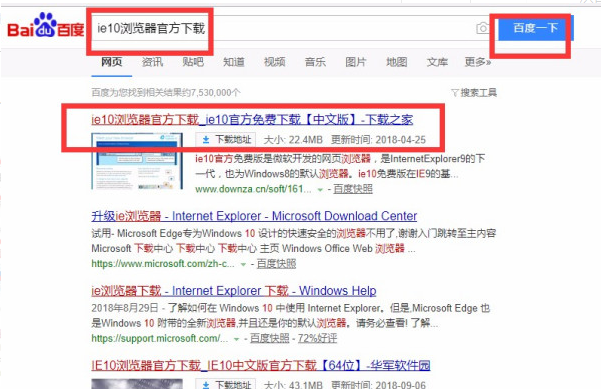This screenshot has width=601, height=389.
Task: Open the Baidu logo homepage link
Action: tap(46, 26)
